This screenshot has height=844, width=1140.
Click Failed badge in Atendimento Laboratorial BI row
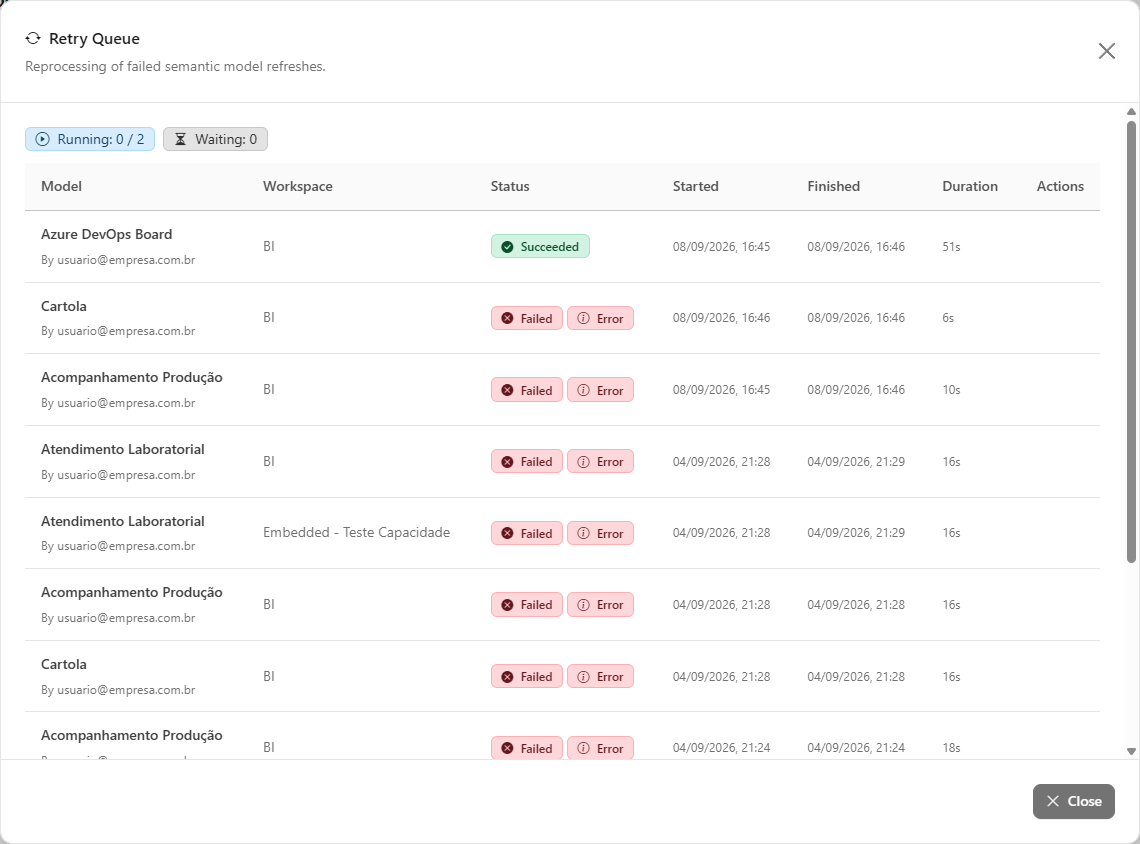coord(527,462)
